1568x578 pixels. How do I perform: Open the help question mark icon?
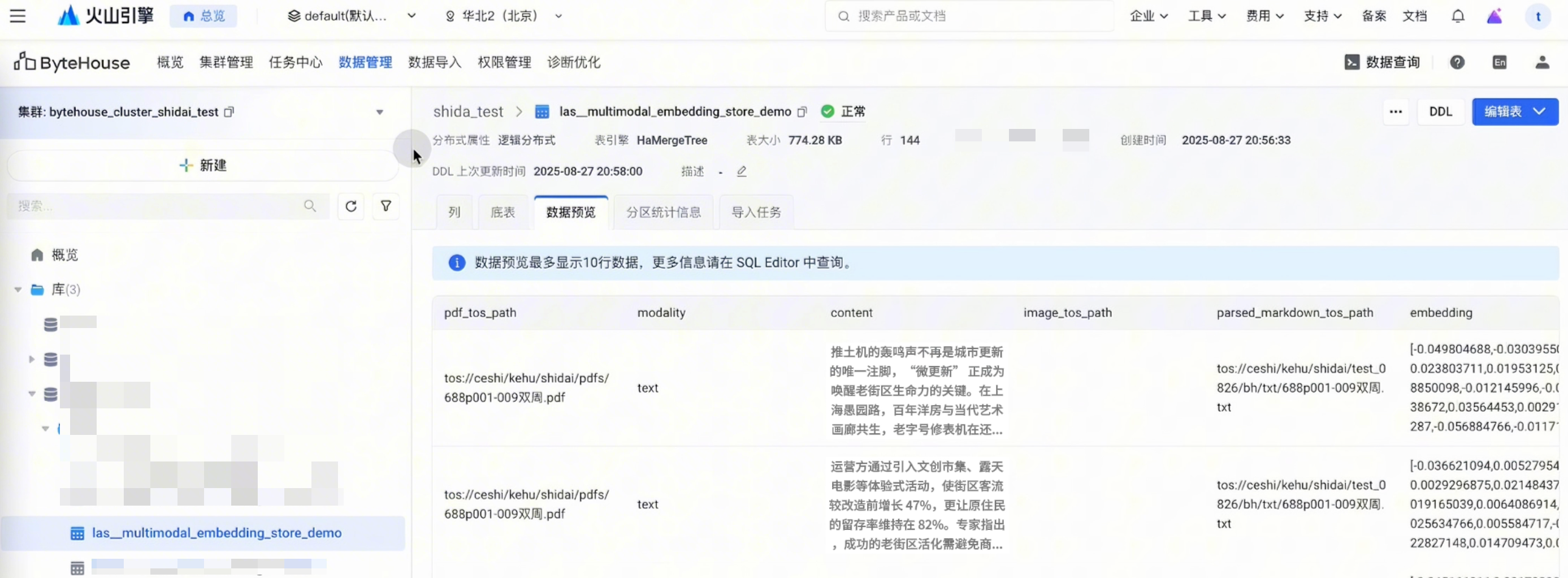click(x=1457, y=62)
